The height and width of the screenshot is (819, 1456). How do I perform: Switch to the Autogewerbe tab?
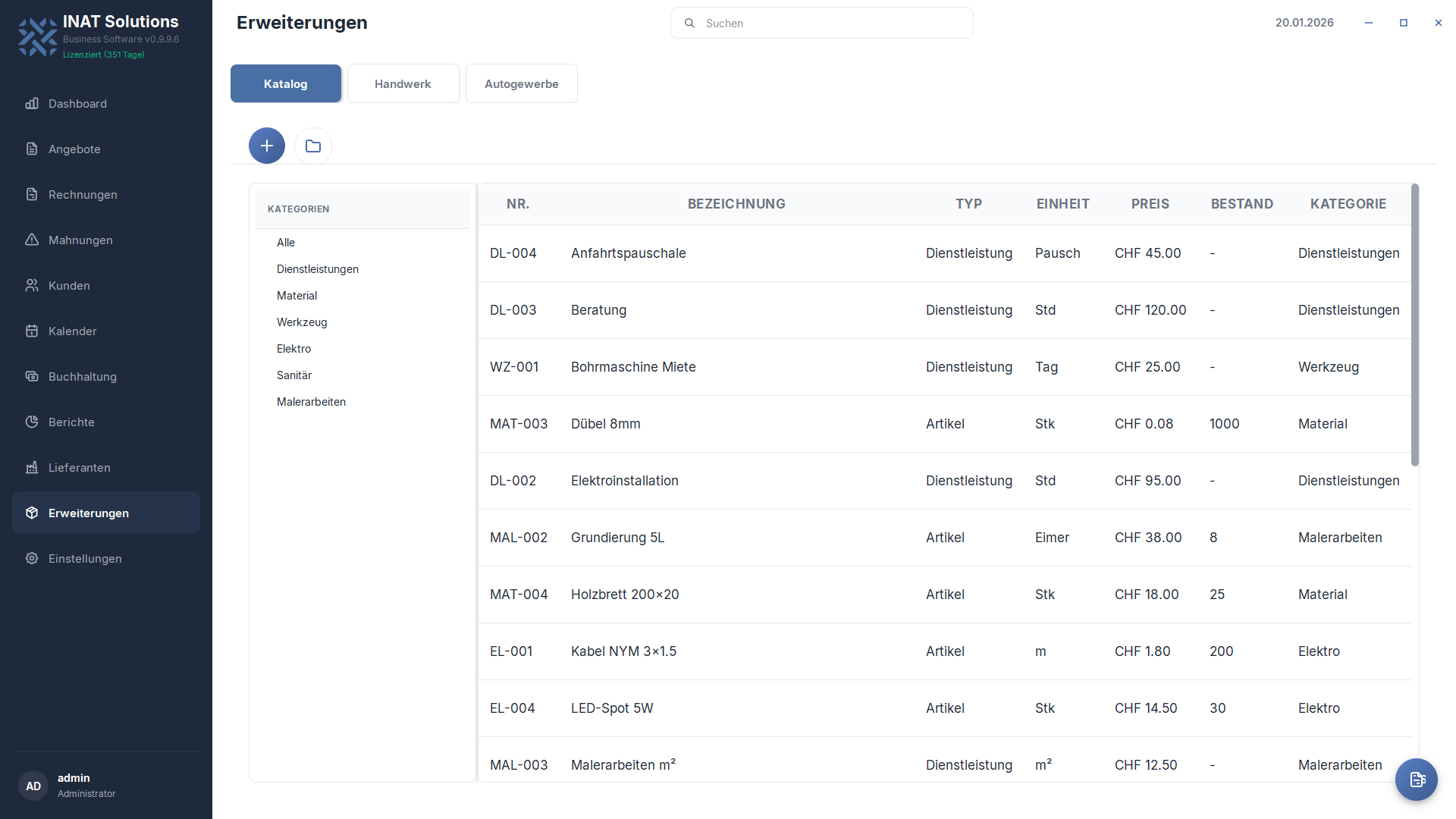pos(521,83)
